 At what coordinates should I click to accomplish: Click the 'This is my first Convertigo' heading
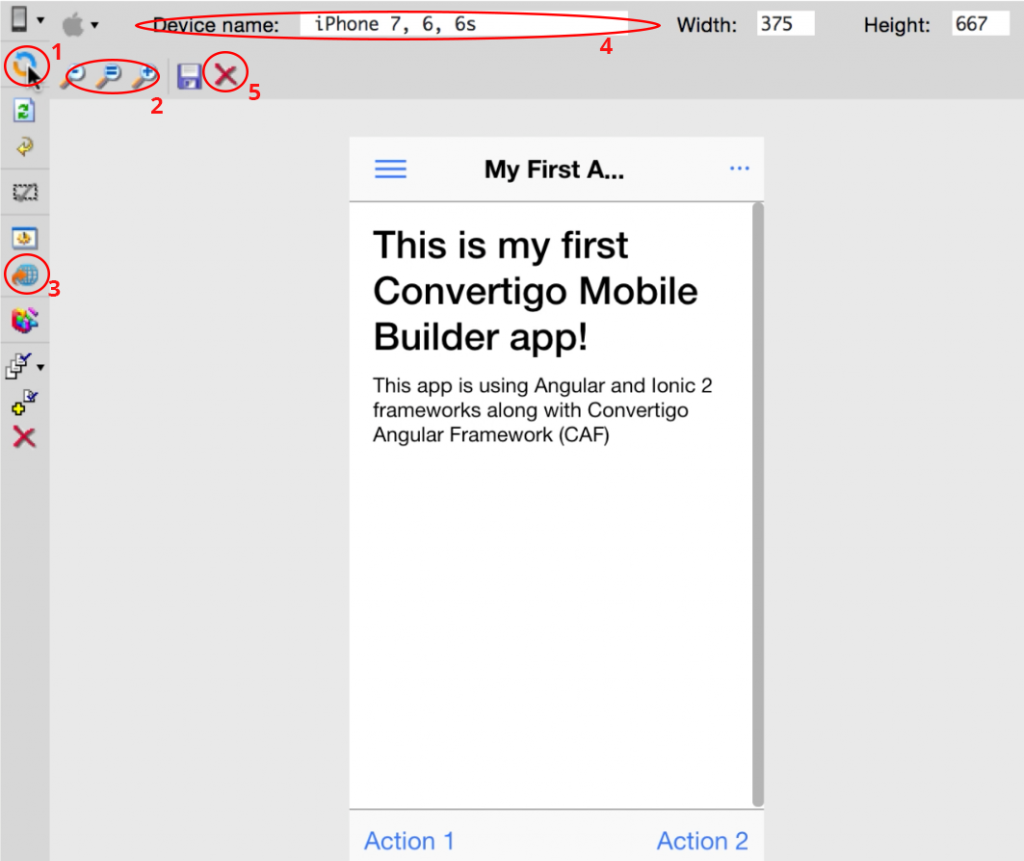(536, 291)
